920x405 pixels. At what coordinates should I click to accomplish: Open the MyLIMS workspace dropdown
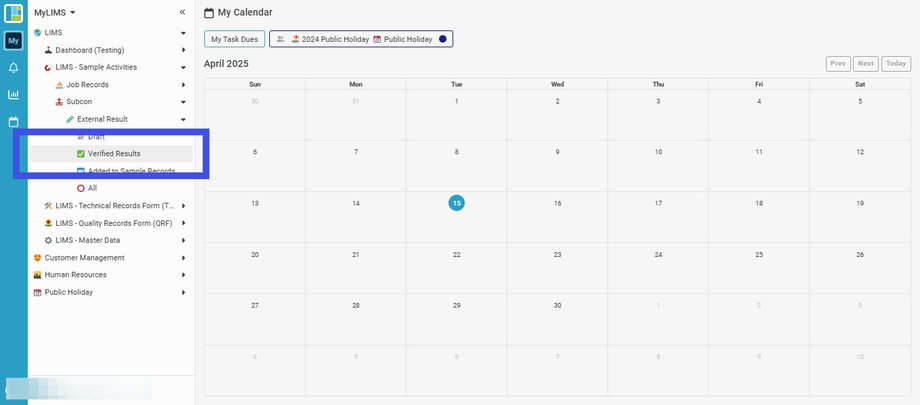click(55, 12)
